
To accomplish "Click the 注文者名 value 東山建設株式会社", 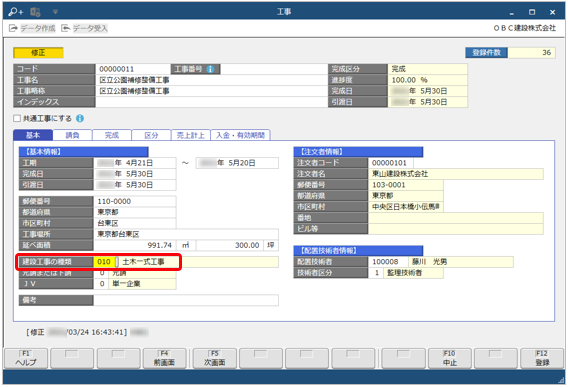I will pyautogui.click(x=456, y=174).
